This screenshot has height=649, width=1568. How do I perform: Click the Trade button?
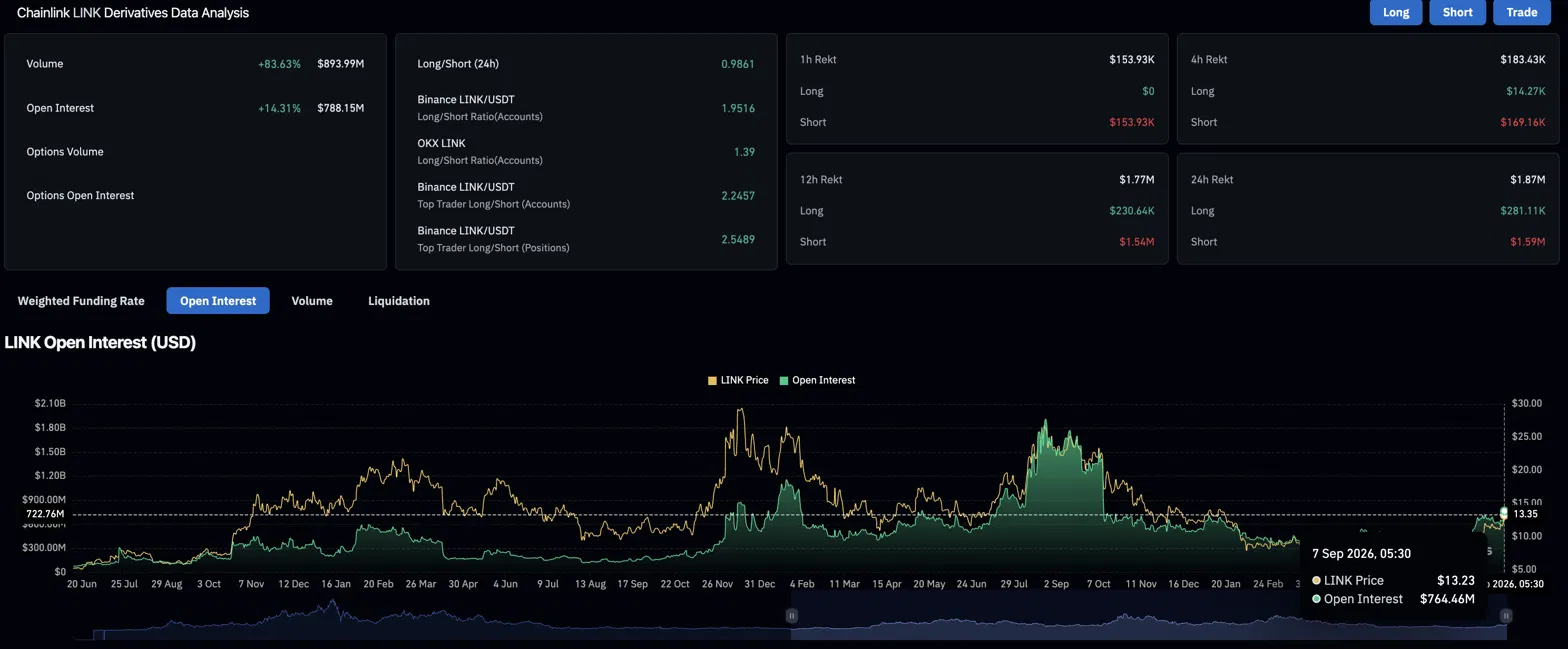click(x=1522, y=12)
